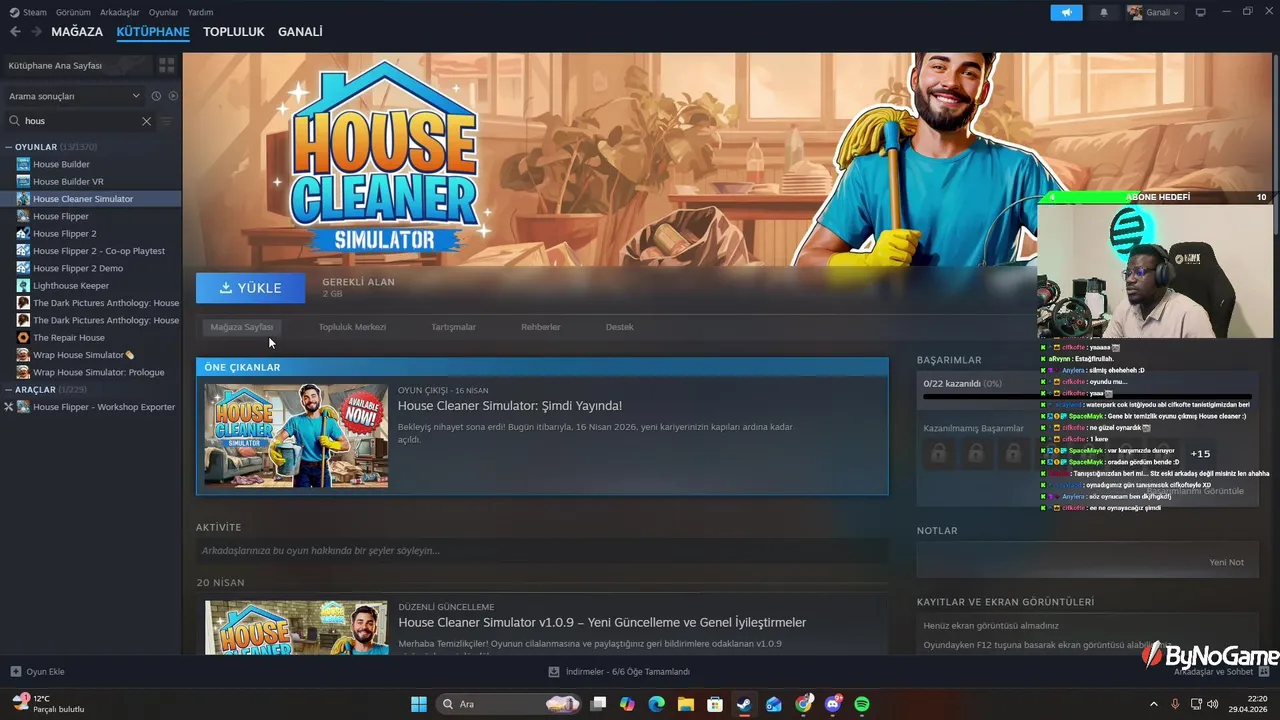Click the Lighthouse Keeper game icon
Viewport: 1280px width, 720px height.
(x=24, y=286)
